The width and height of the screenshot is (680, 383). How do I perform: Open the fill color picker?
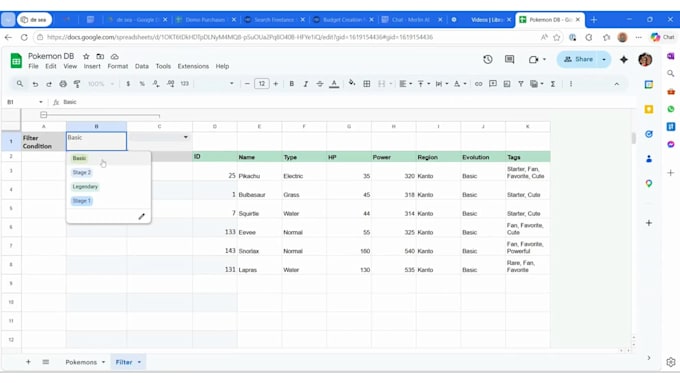pos(352,83)
